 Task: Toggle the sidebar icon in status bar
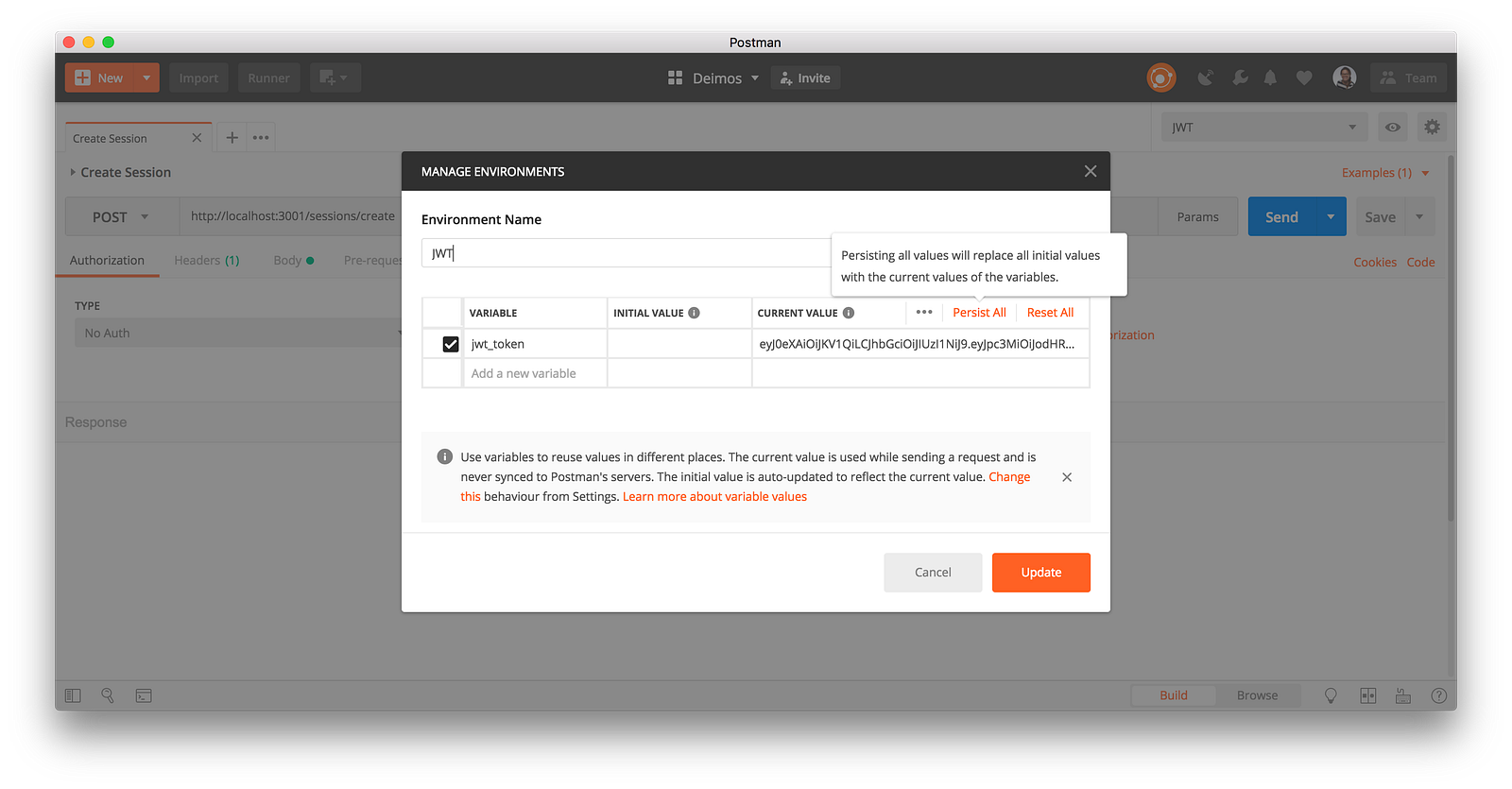point(73,695)
